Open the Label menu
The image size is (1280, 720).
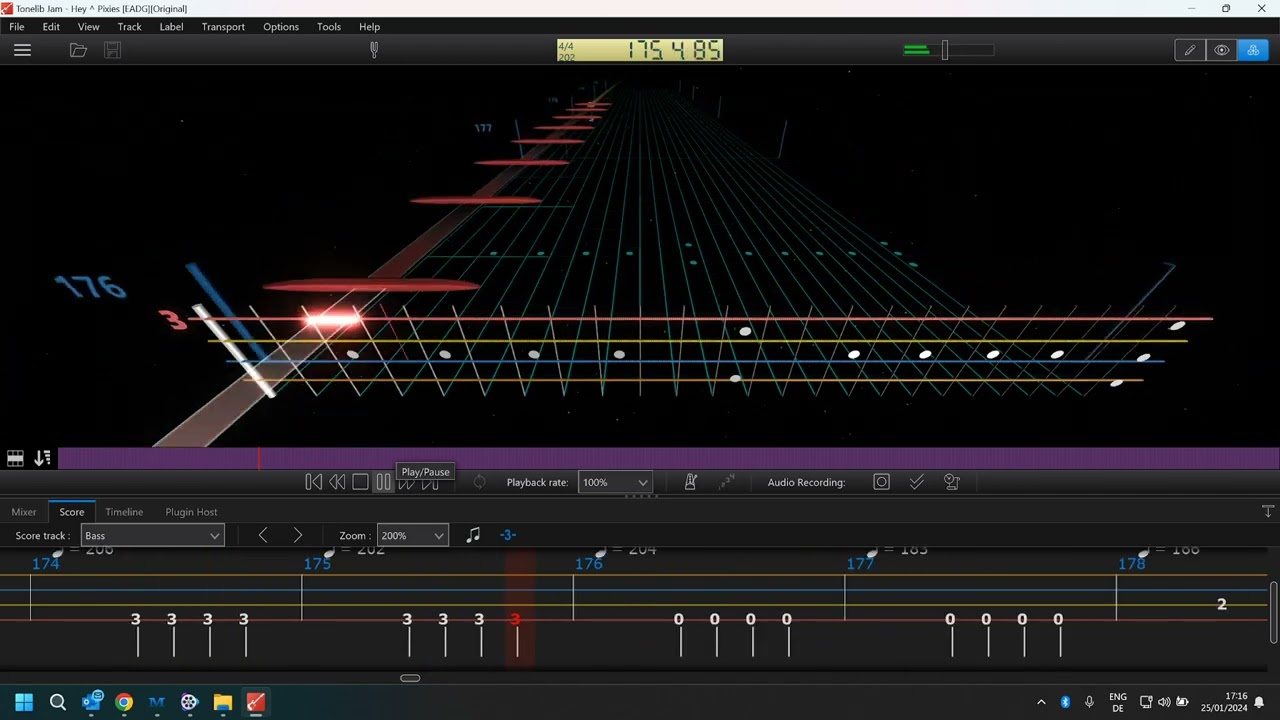tap(172, 27)
